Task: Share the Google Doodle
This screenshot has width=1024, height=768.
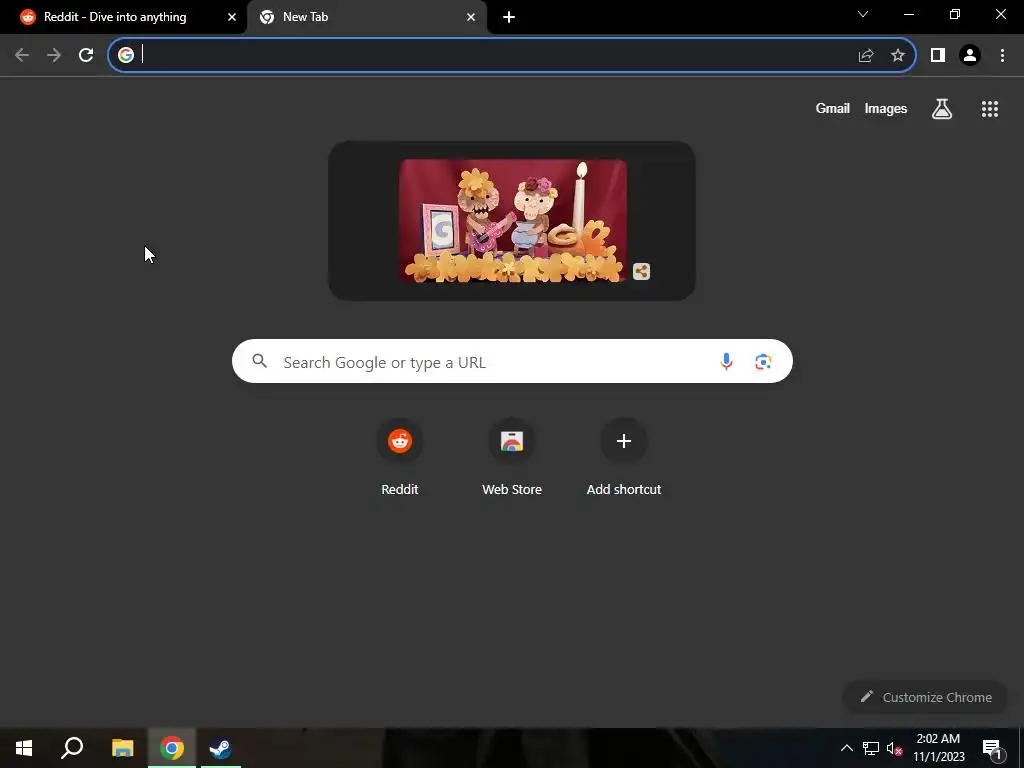Action: (641, 272)
